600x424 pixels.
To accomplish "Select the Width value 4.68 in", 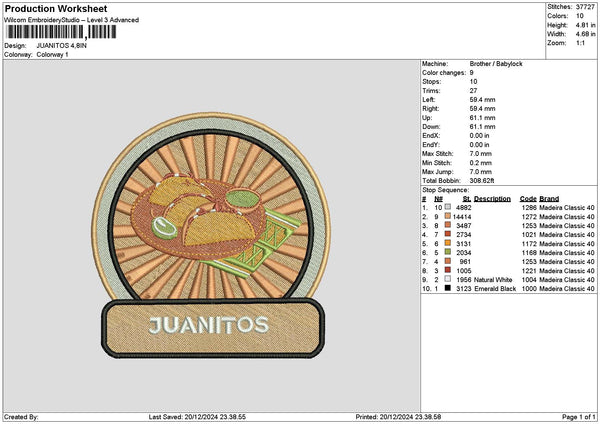I will pyautogui.click(x=585, y=34).
